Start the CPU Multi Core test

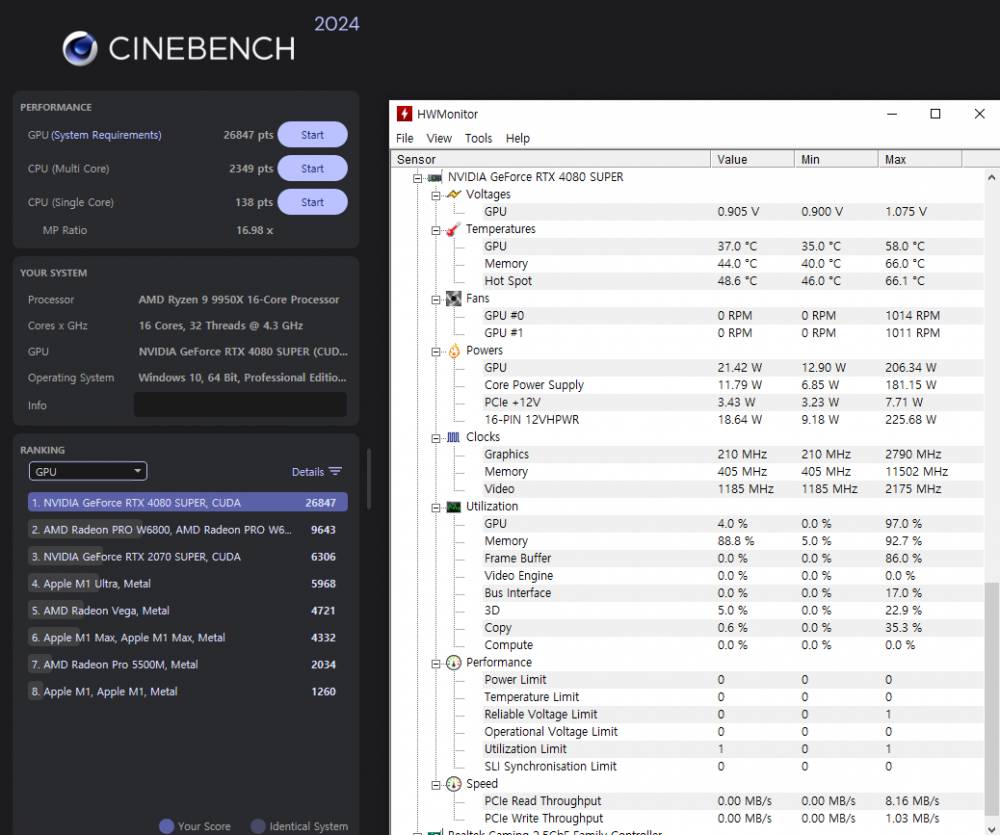click(312, 168)
